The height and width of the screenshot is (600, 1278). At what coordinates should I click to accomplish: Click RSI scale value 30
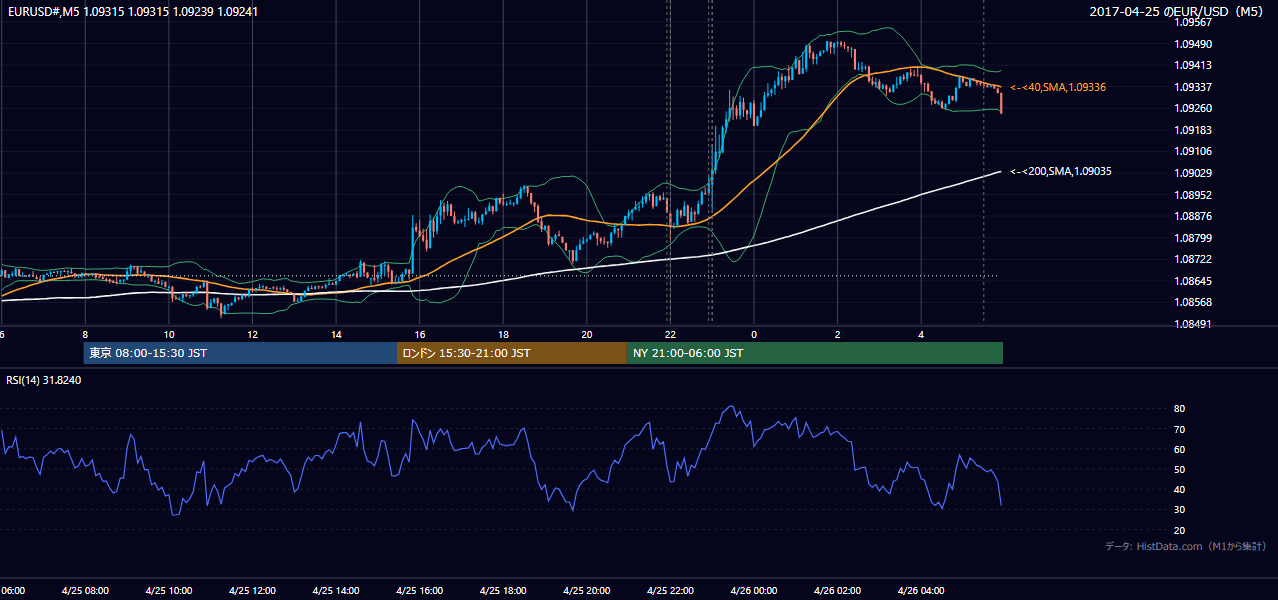[1180, 510]
